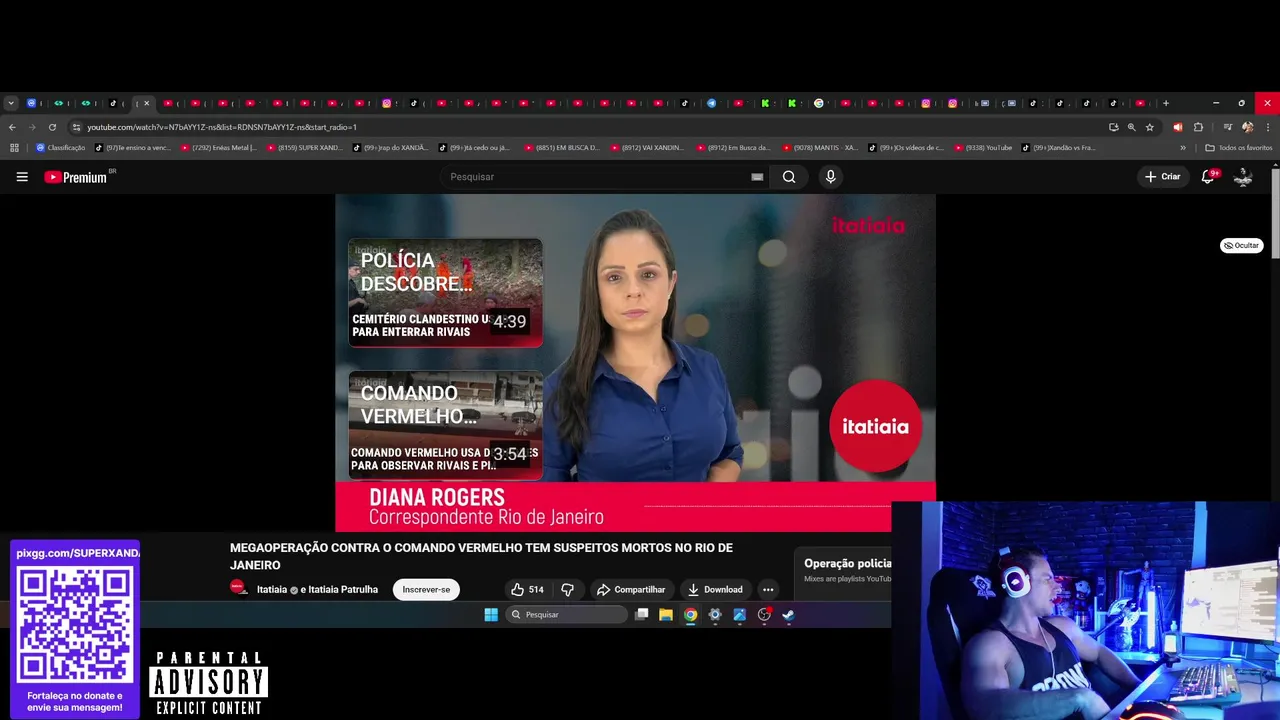The width and height of the screenshot is (1280, 720).
Task: Click the round itatiaia subscribe logo in video
Action: click(875, 426)
